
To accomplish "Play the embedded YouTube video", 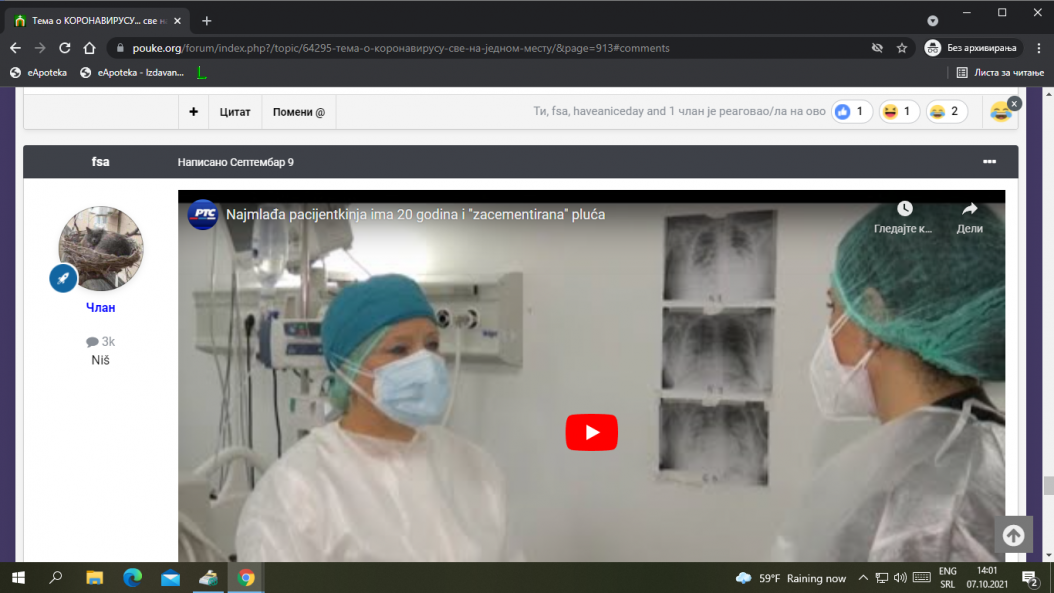I will click(592, 432).
